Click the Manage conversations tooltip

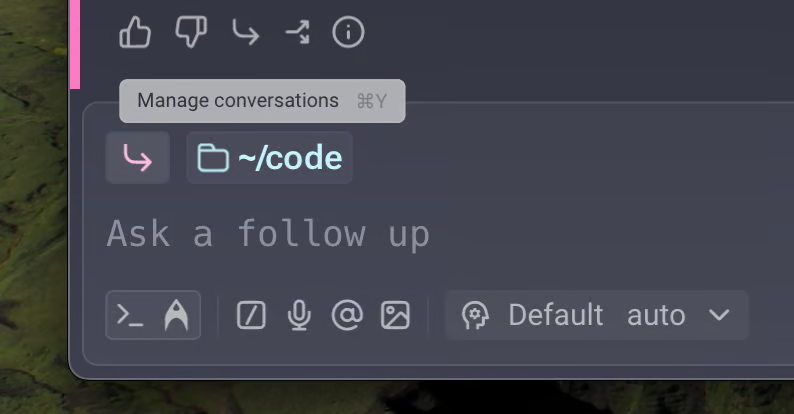pos(262,101)
